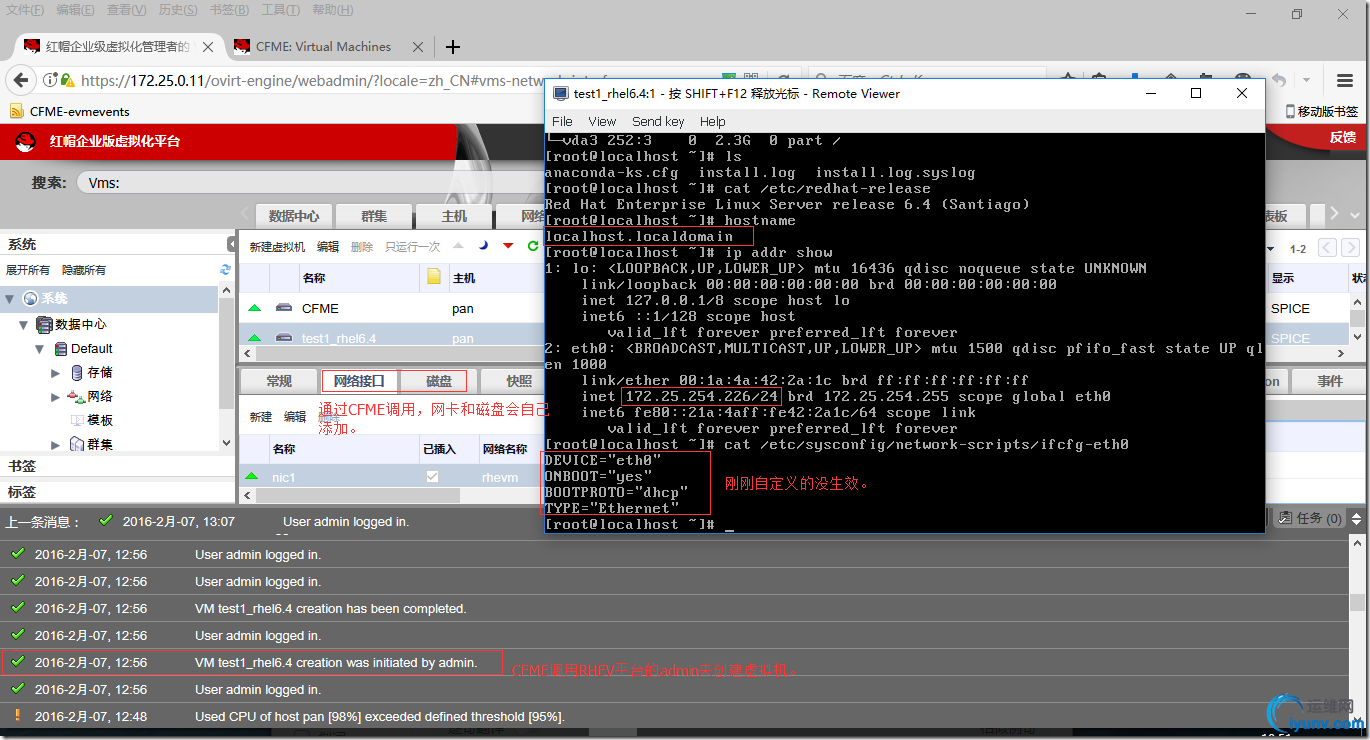Click 隐藏所有 to collapse the tree
The height and width of the screenshot is (740, 1370).
point(84,270)
